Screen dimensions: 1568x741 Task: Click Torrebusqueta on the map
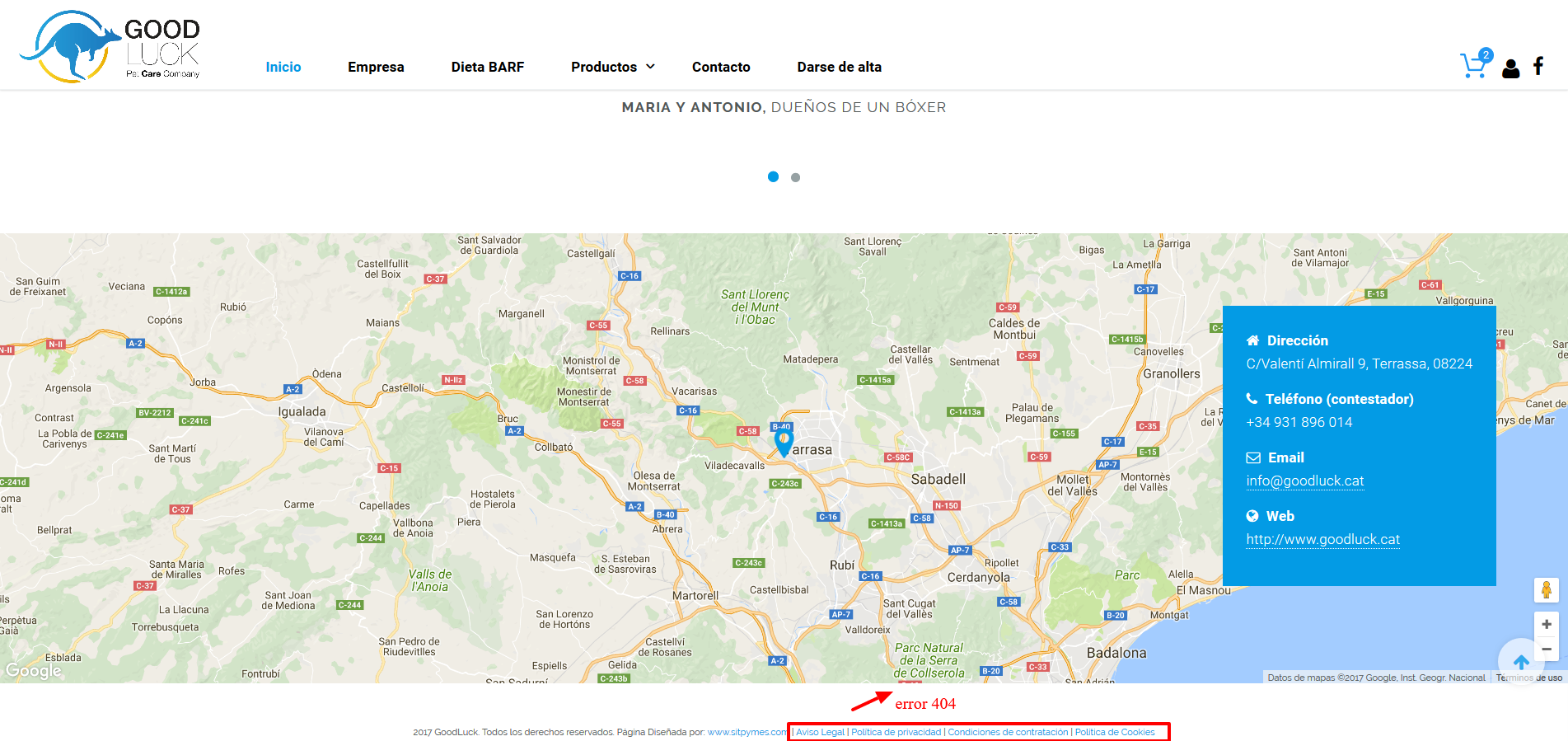pyautogui.click(x=165, y=627)
